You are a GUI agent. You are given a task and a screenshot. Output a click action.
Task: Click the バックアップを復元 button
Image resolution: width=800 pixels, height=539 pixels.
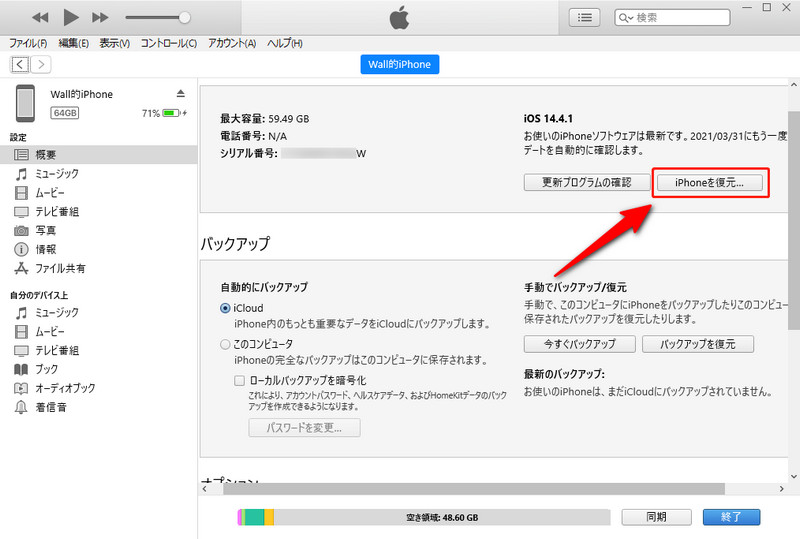tap(697, 344)
